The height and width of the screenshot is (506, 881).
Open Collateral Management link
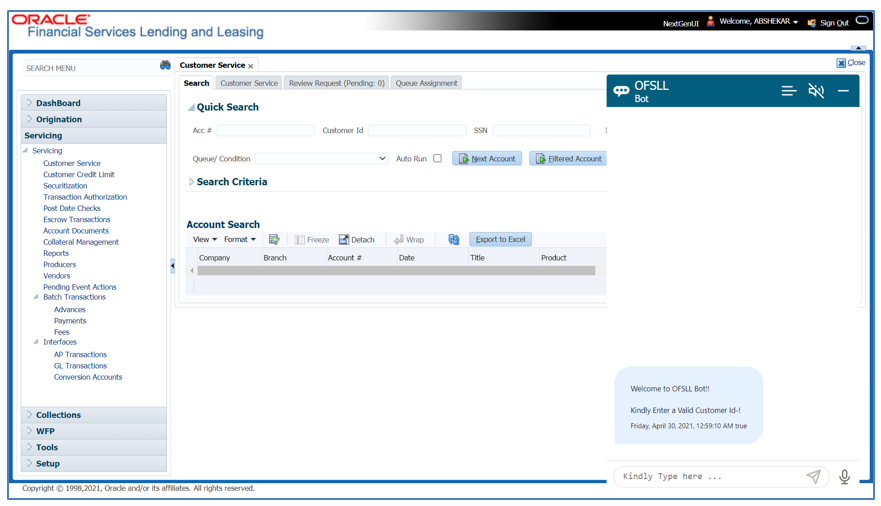click(81, 241)
